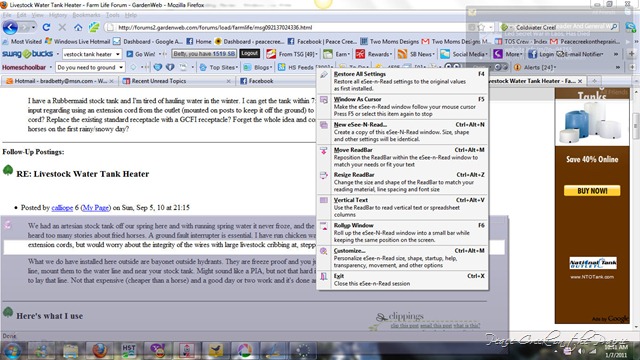Select New eSee-N-Read menu item
The image size is (640, 360).
pyautogui.click(x=402, y=131)
